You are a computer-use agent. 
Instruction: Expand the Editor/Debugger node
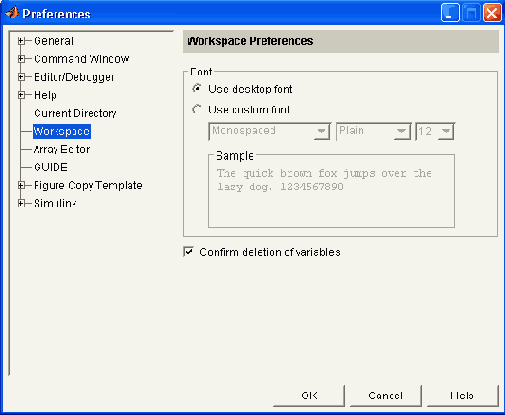[x=21, y=77]
